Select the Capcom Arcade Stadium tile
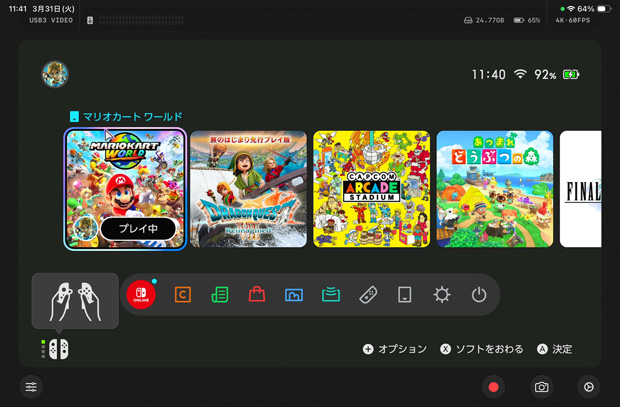This screenshot has width=620, height=407. (x=372, y=189)
